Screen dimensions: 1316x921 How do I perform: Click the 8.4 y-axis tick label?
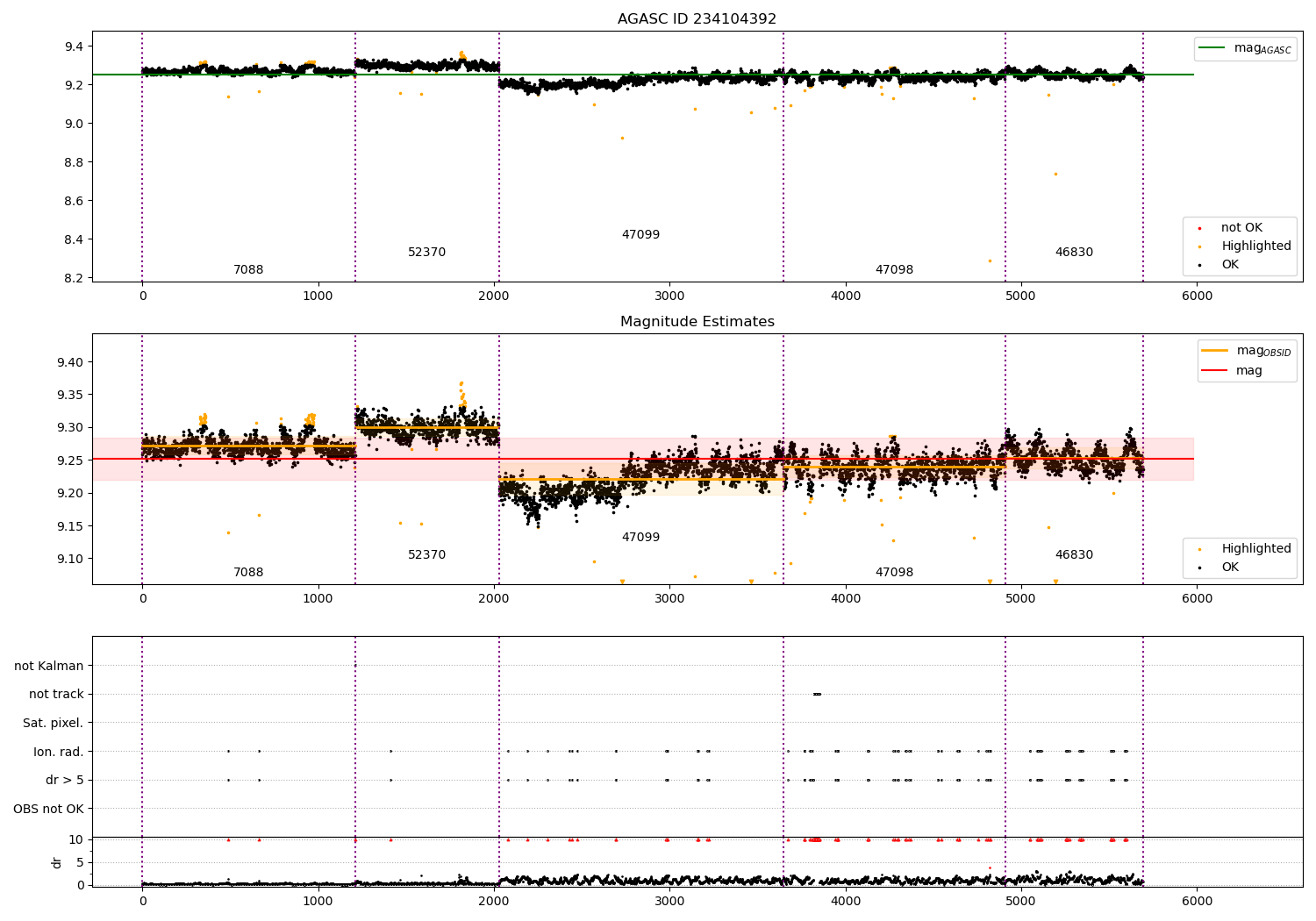(74, 240)
